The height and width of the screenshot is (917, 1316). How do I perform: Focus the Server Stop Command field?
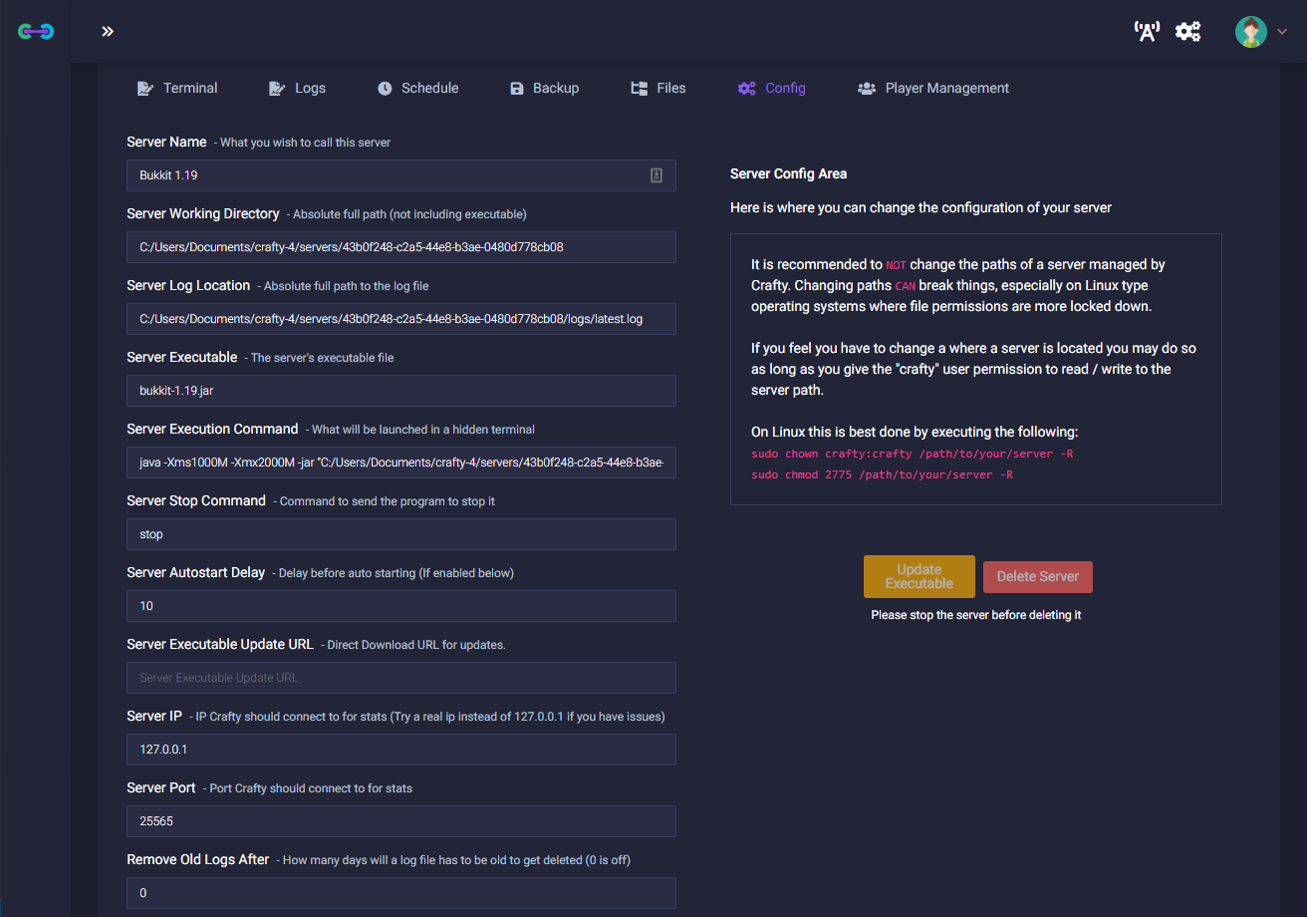[400, 534]
